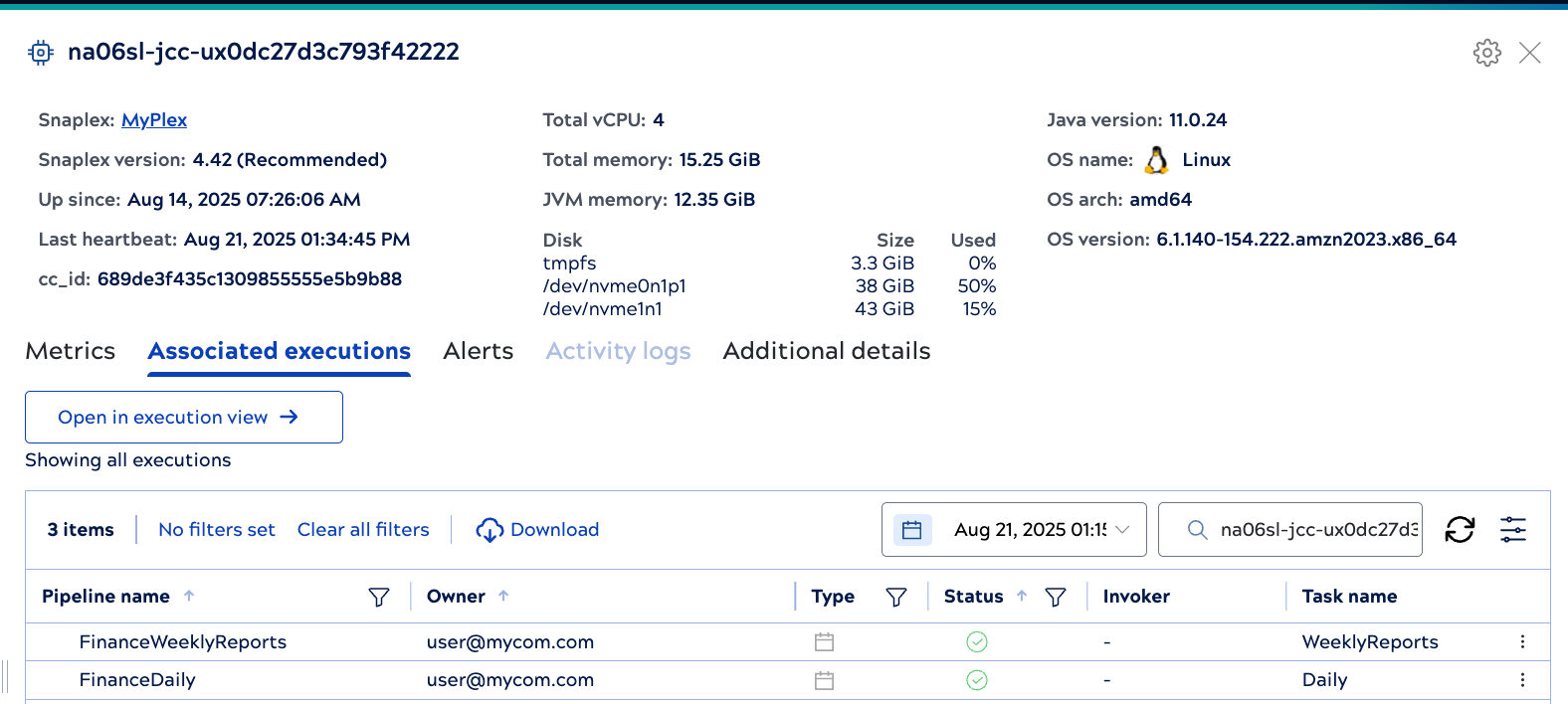Sort by Status column arrow

[x=1022, y=596]
